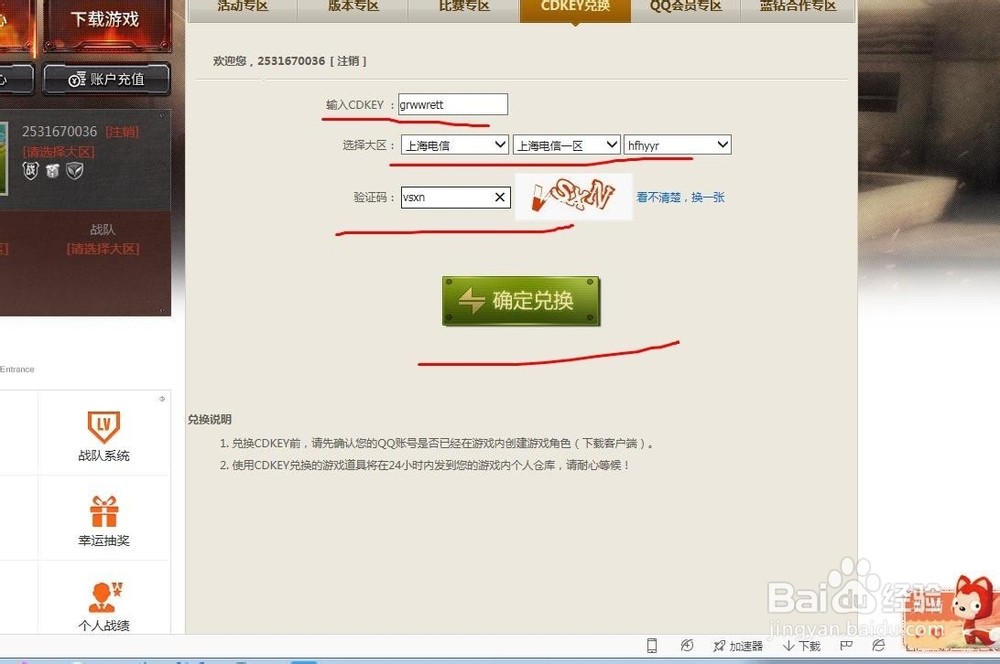Open 下載 downloads in status bar
This screenshot has width=1000, height=664.
(x=802, y=646)
